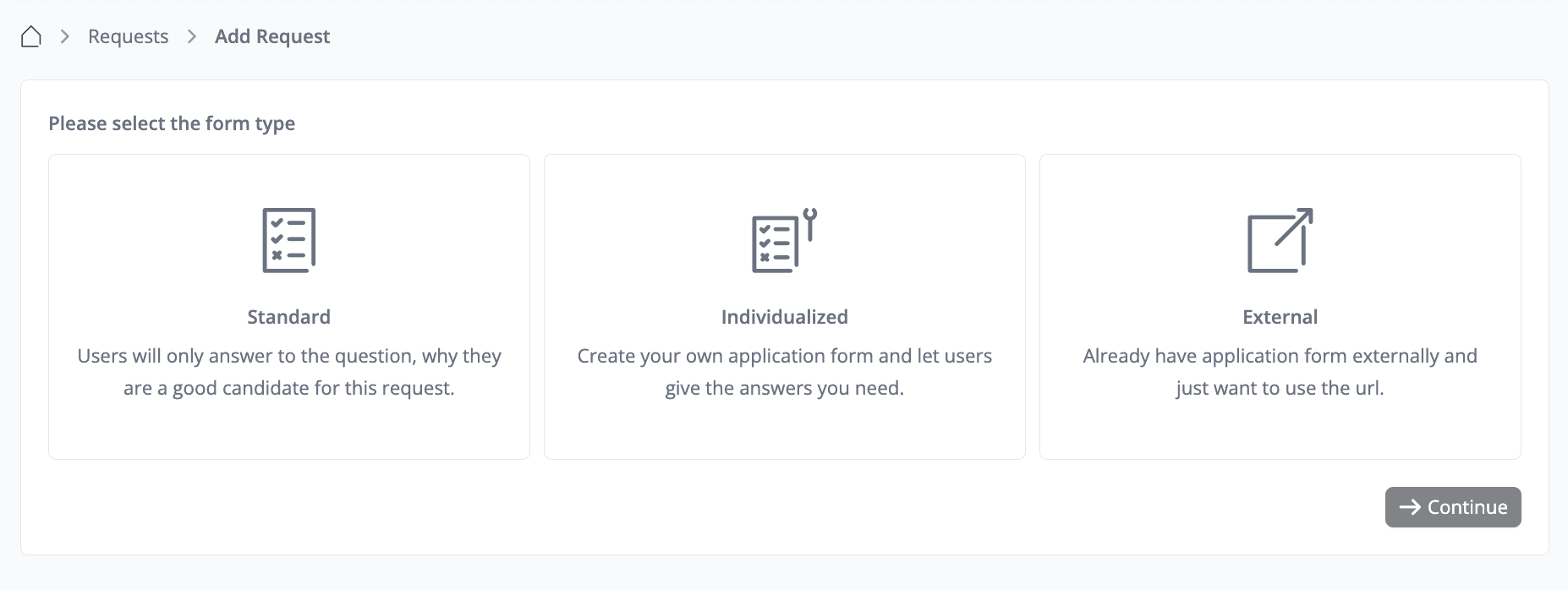The image size is (1568, 590).
Task: Click the Home breadcrumb icon
Action: coord(31,36)
